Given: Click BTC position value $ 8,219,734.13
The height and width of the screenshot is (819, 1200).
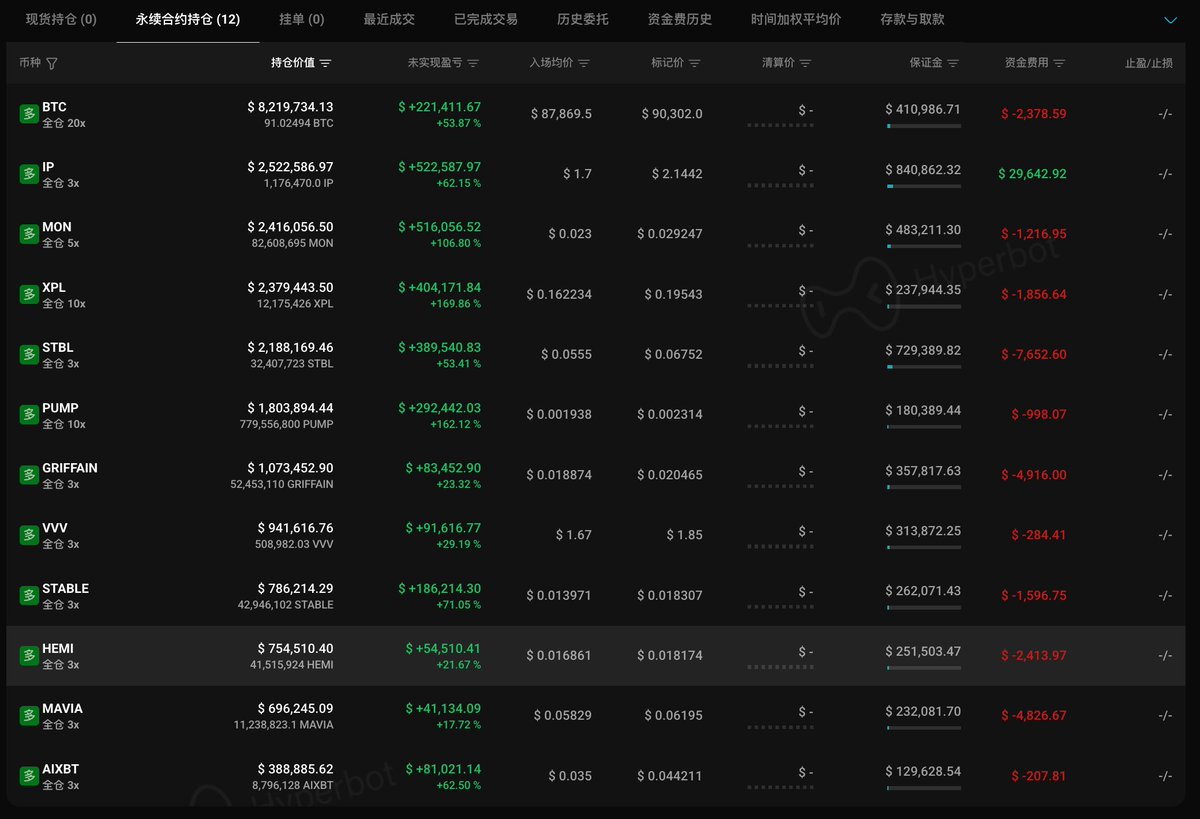Looking at the screenshot, I should coord(290,107).
